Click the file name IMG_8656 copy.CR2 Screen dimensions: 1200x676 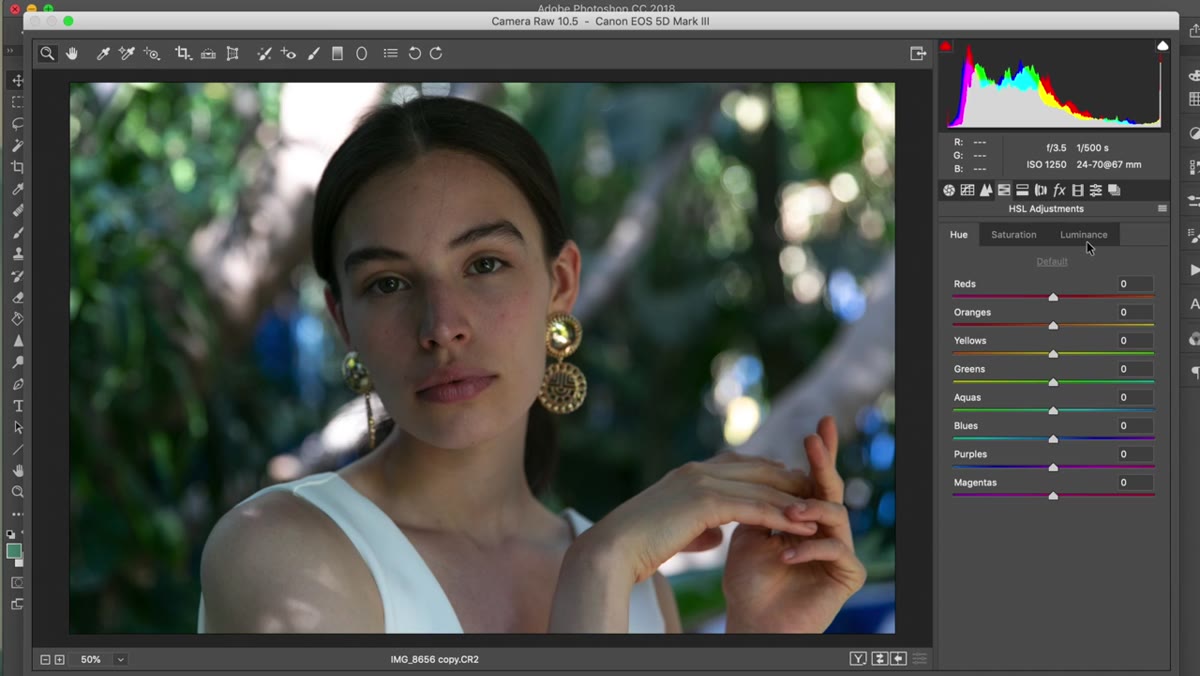(435, 660)
